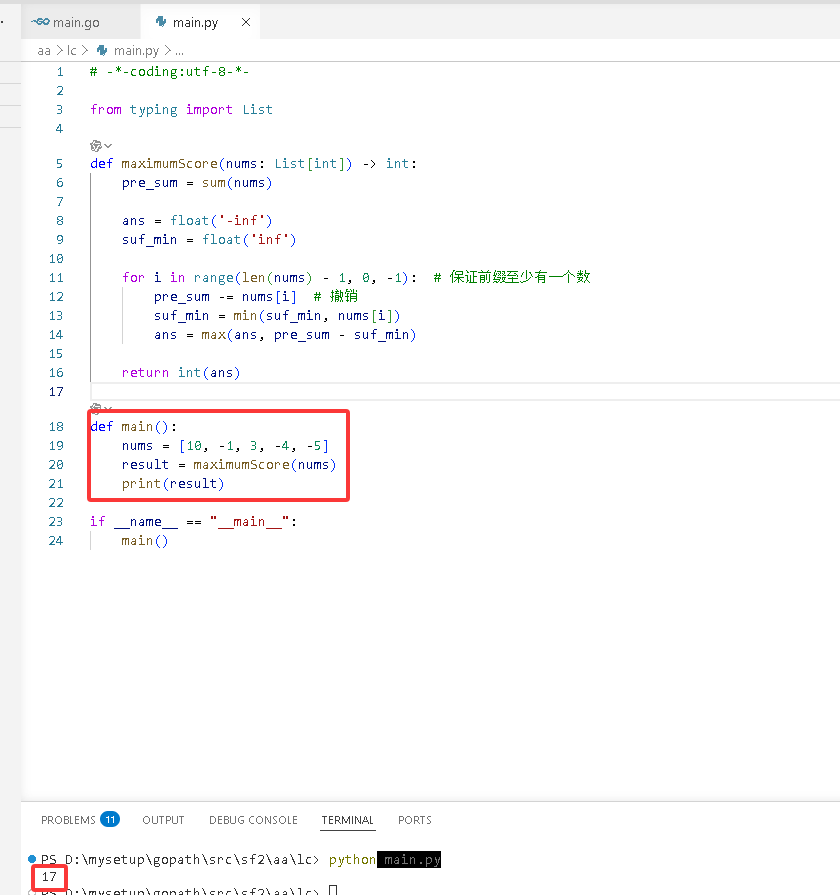Viewport: 840px width, 895px height.
Task: Click "ans = float('-inf')" line
Action: pyautogui.click(x=197, y=221)
